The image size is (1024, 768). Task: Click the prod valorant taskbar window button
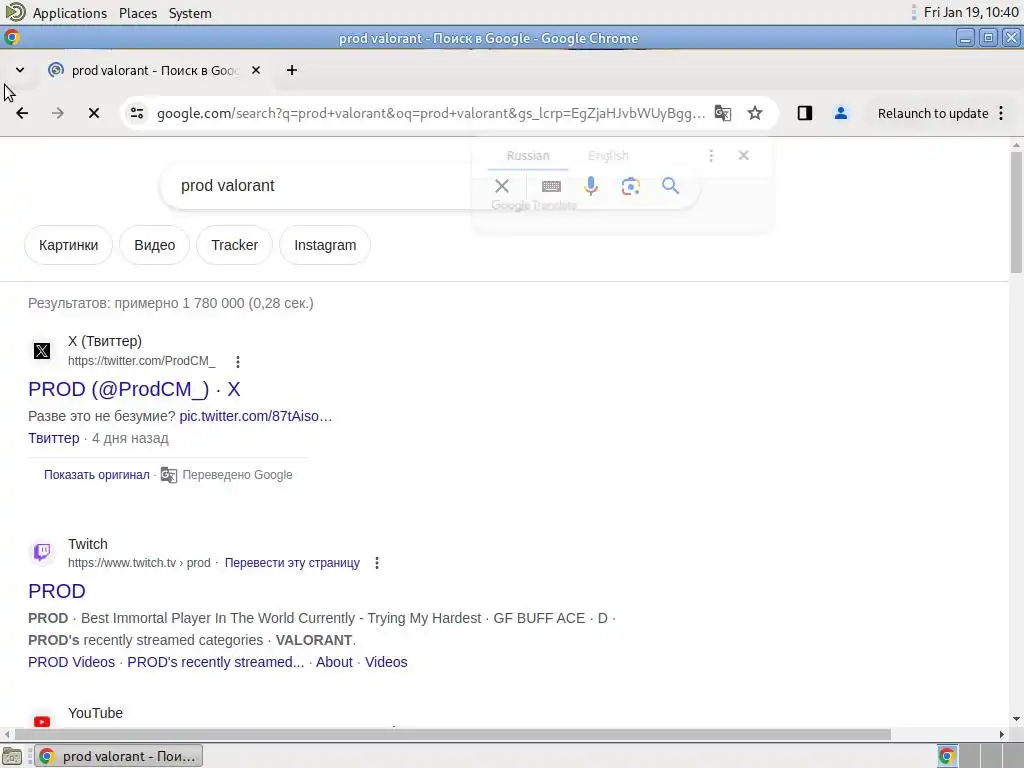[119, 756]
